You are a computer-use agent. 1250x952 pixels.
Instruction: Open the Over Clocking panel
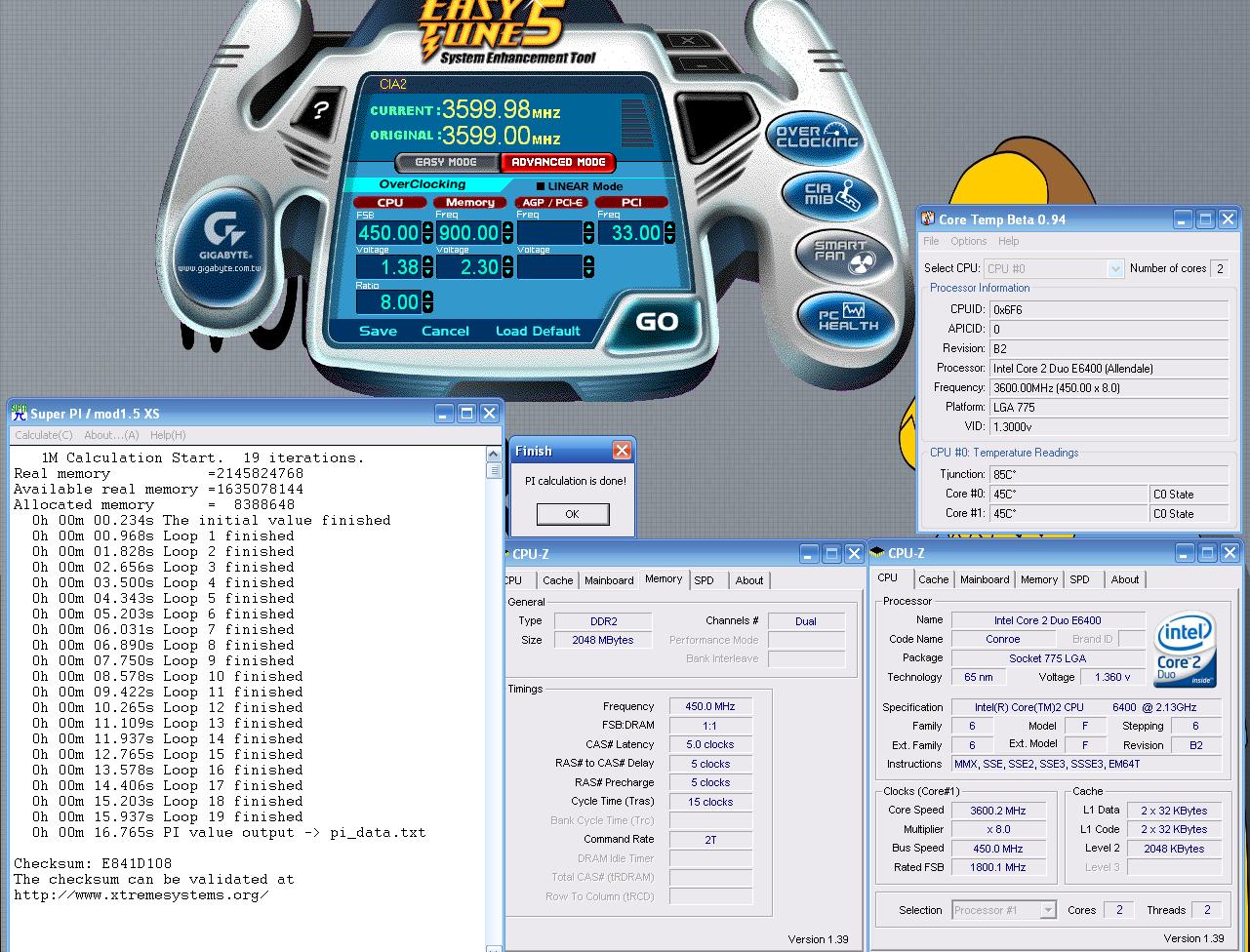click(x=816, y=138)
